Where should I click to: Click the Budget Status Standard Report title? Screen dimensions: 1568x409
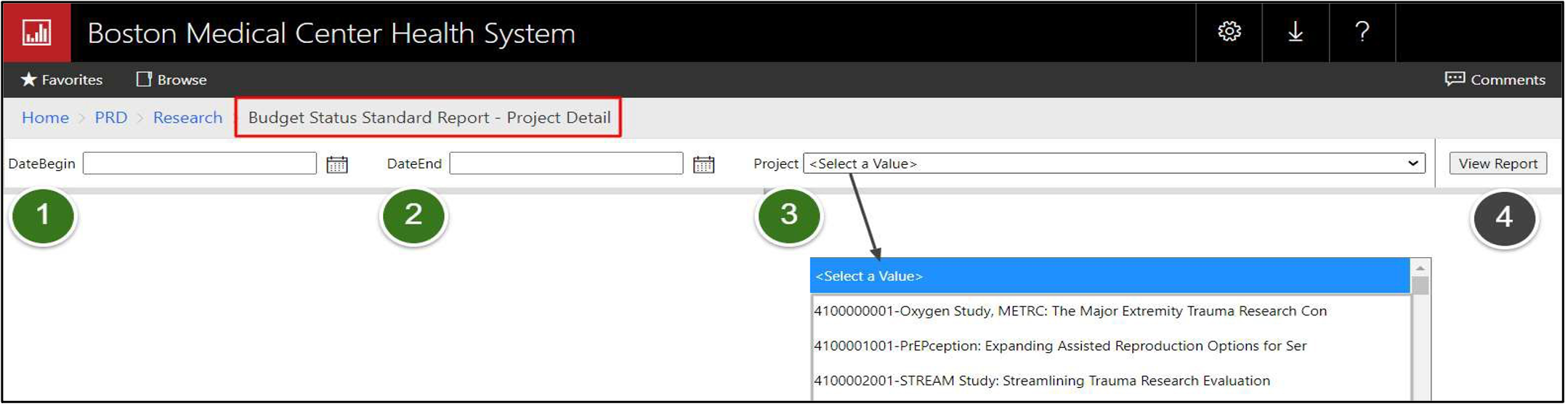pyautogui.click(x=429, y=118)
